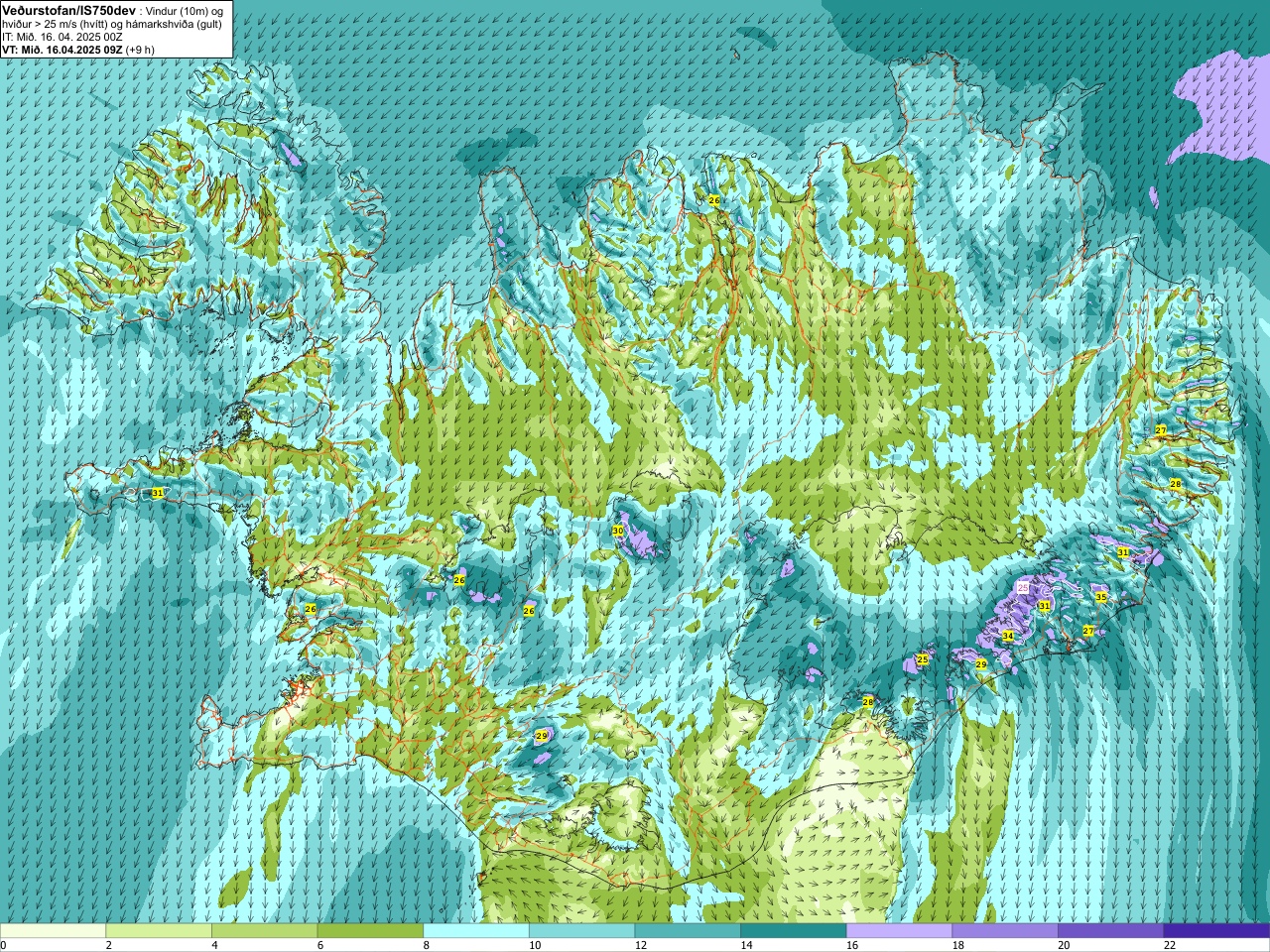The image size is (1270, 952).
Task: Click gust marker 28 above the southern glacier plain
Action: pos(868,702)
